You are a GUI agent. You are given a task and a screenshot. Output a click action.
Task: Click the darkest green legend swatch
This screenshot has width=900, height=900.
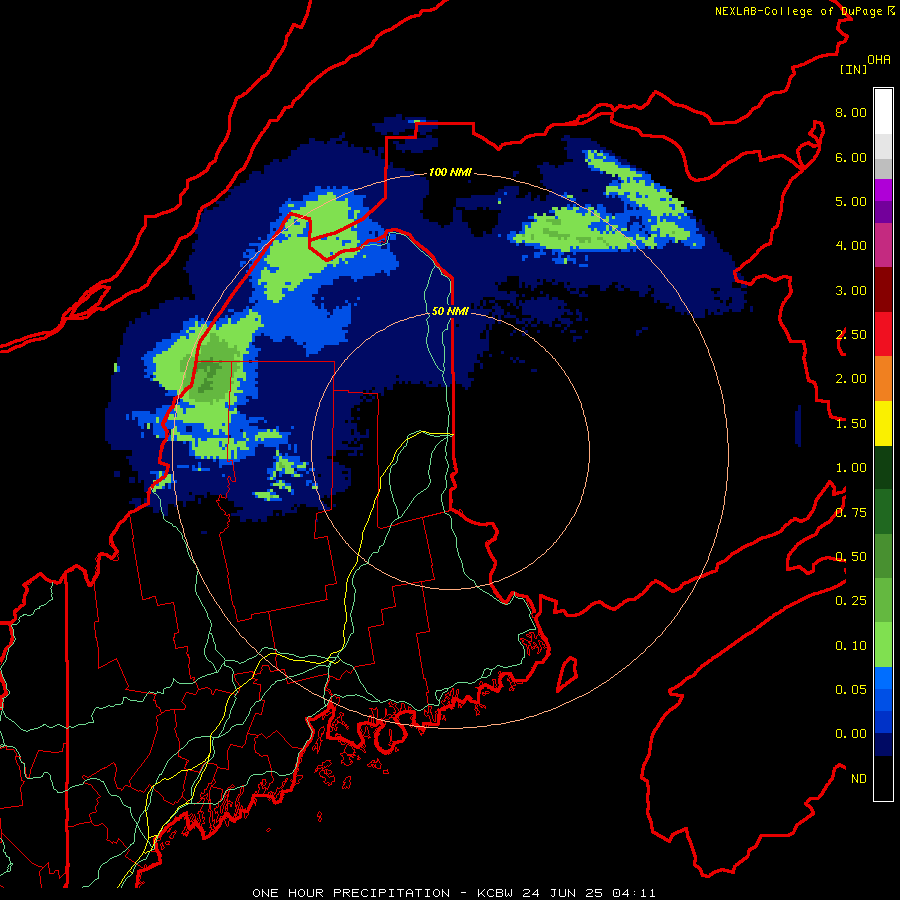883,467
